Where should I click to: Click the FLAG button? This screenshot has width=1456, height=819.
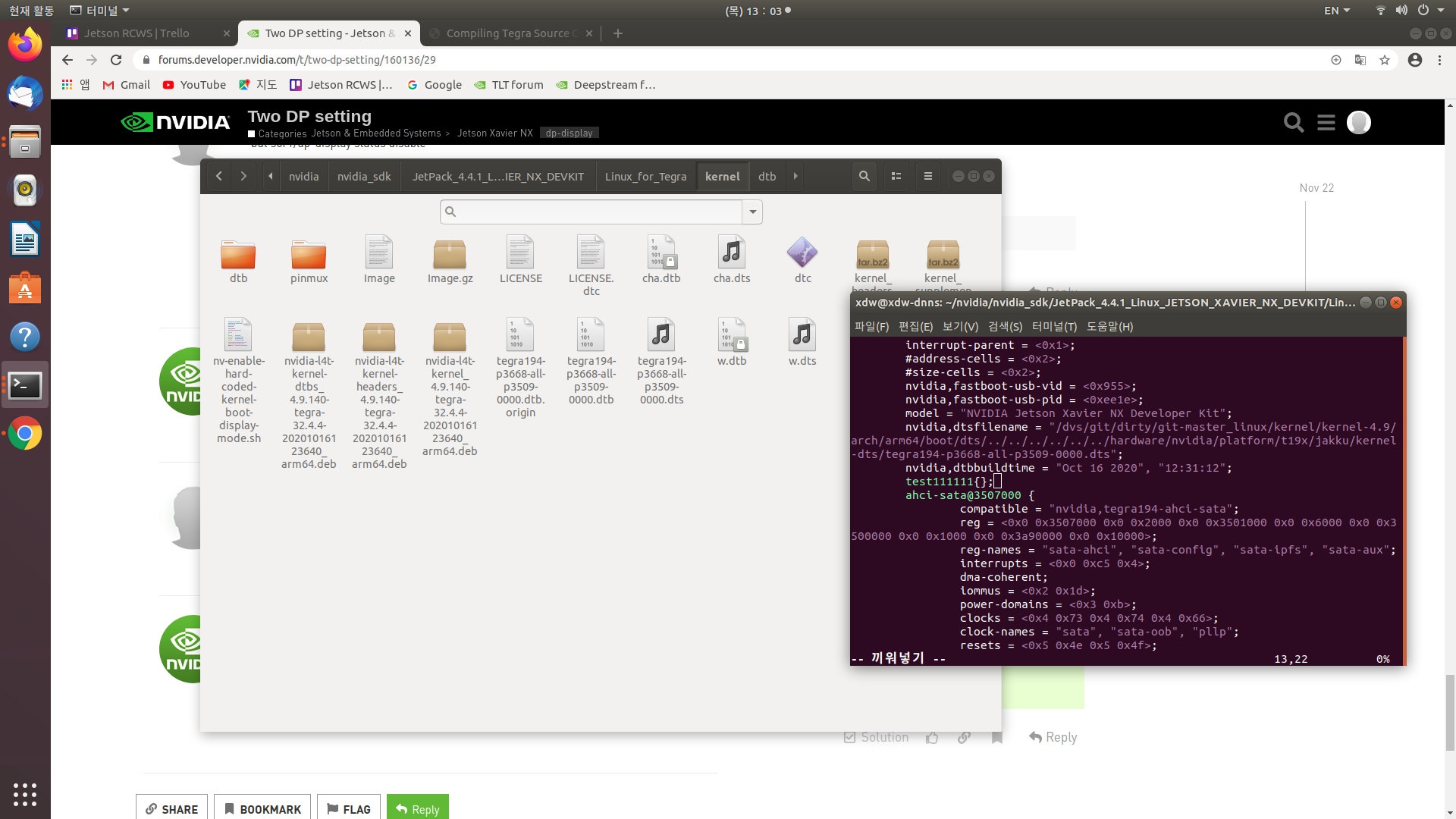349,808
